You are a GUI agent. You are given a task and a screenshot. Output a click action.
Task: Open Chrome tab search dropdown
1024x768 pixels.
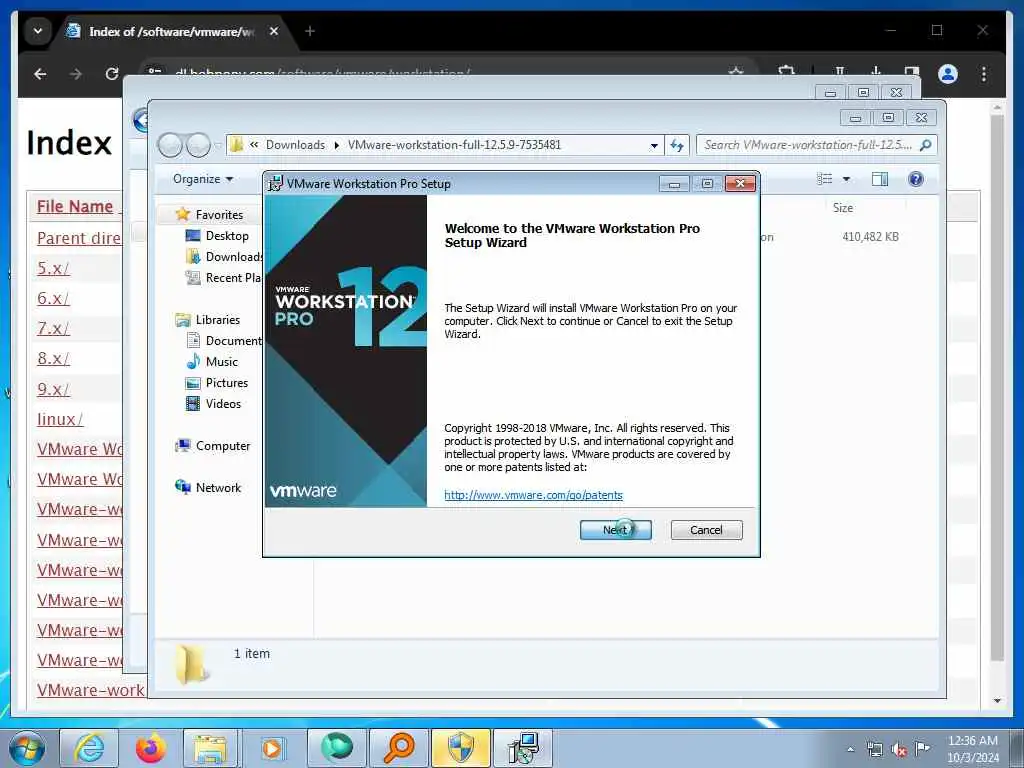(x=38, y=31)
